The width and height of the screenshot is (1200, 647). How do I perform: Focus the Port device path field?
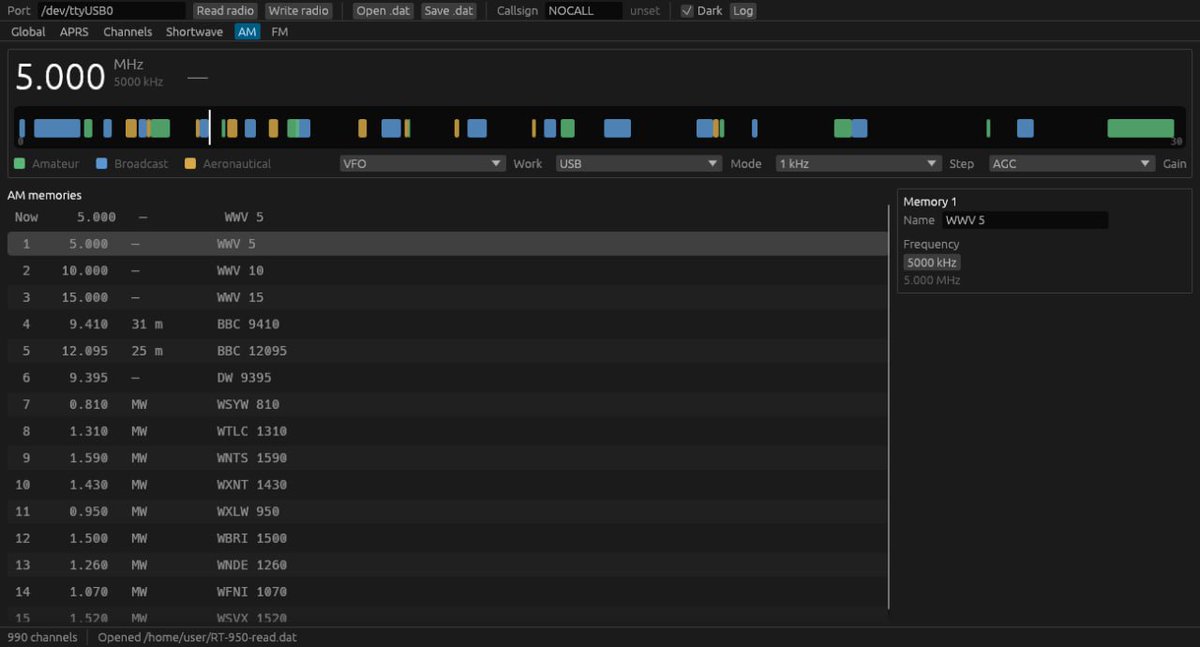point(112,11)
